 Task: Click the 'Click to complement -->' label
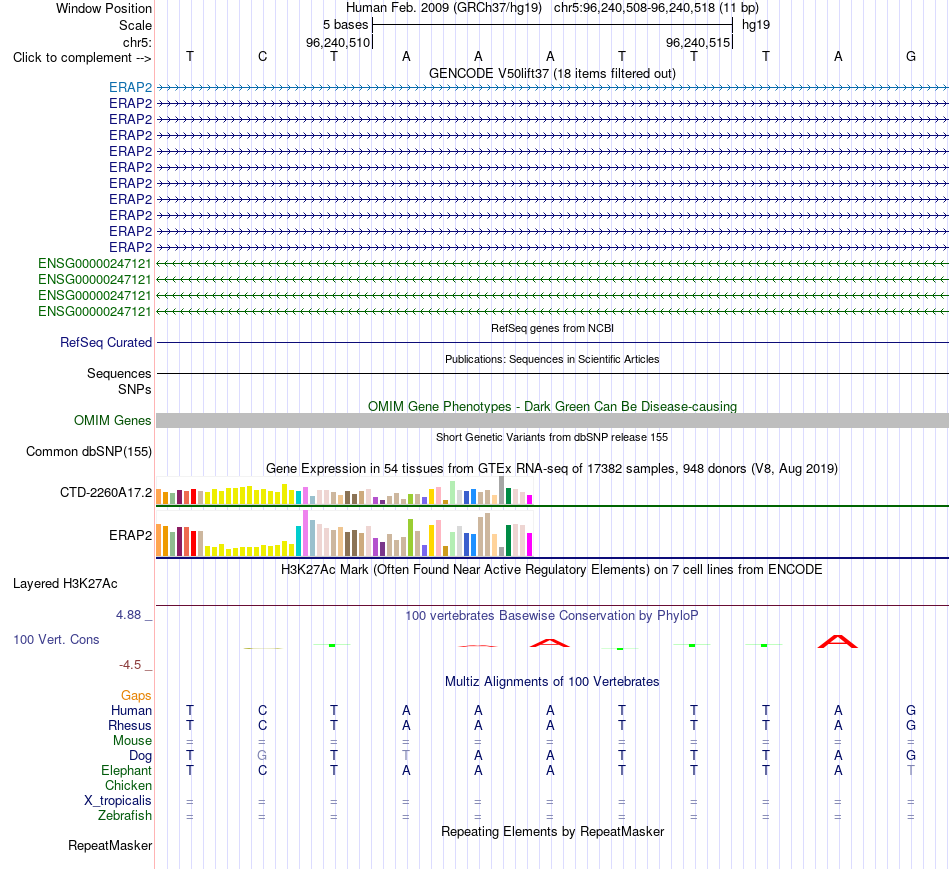[x=82, y=58]
